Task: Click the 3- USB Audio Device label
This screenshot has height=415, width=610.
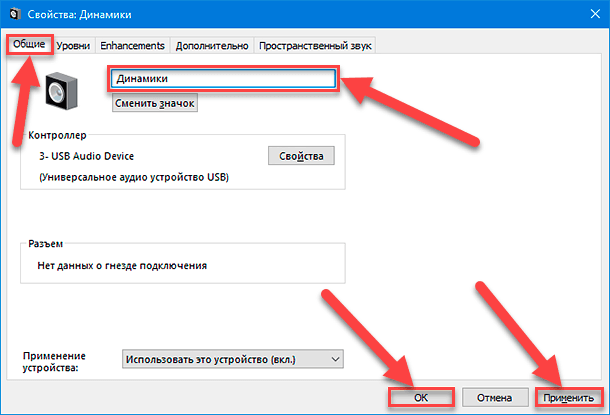Action: click(x=86, y=156)
